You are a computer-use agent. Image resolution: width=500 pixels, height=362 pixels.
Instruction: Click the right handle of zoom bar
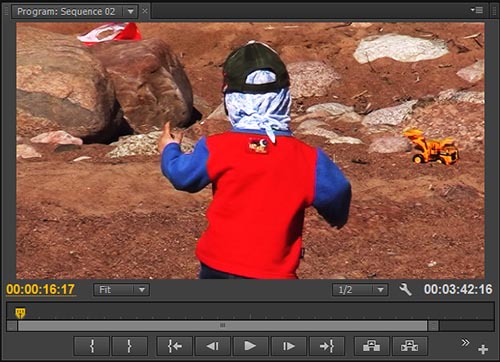(x=433, y=326)
